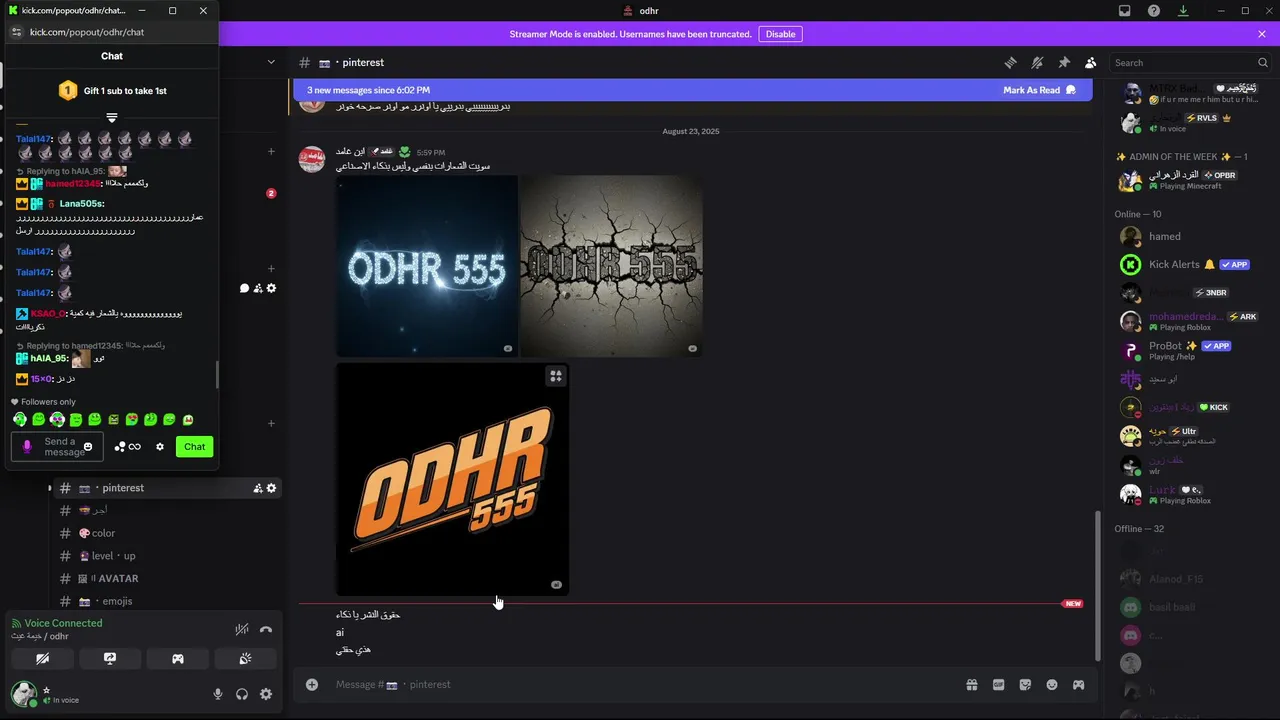
Task: Invite people icon on pinterest channel
Action: 258,488
